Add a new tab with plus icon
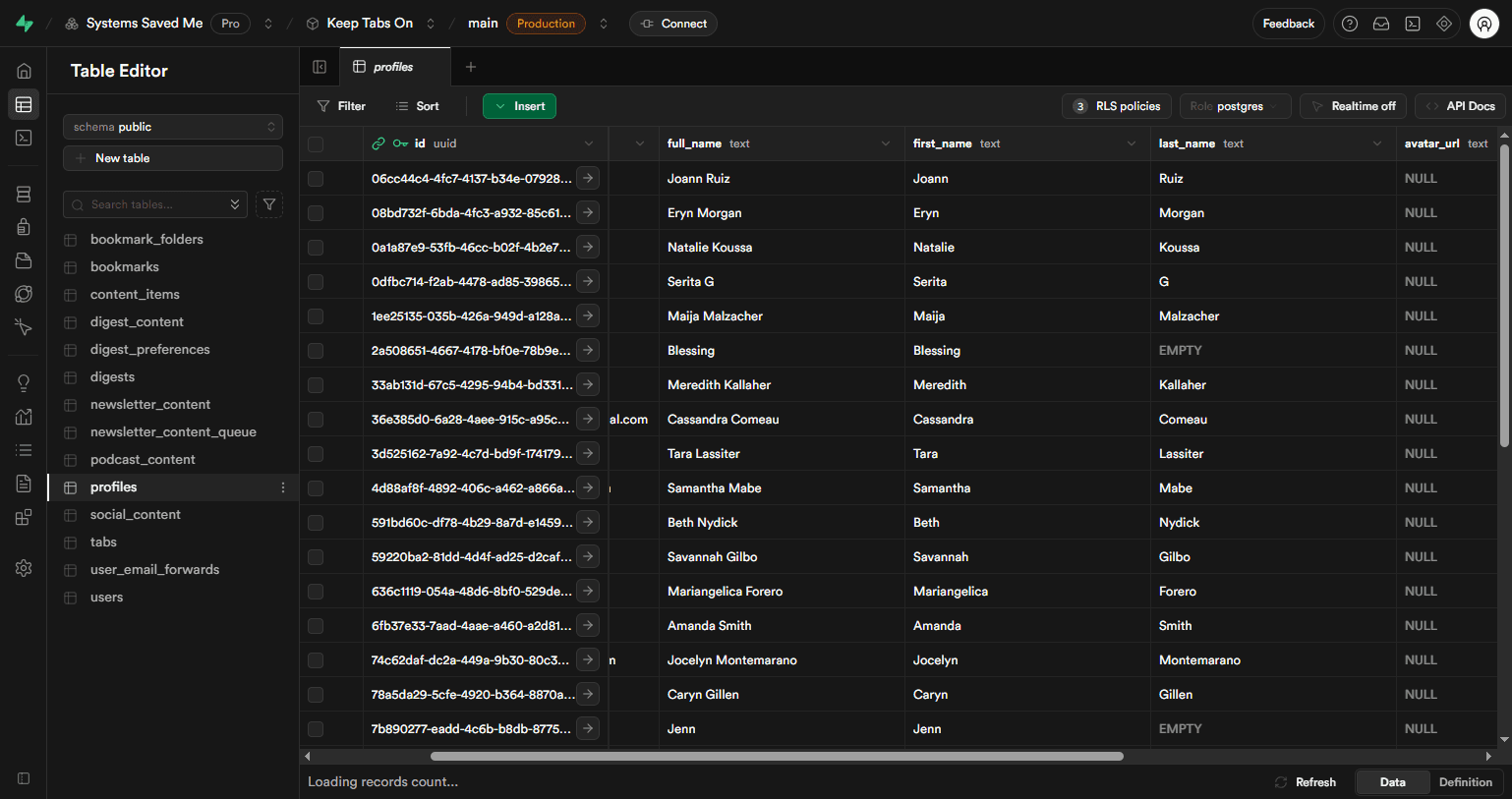Screen dimensions: 1512x799 [471, 67]
